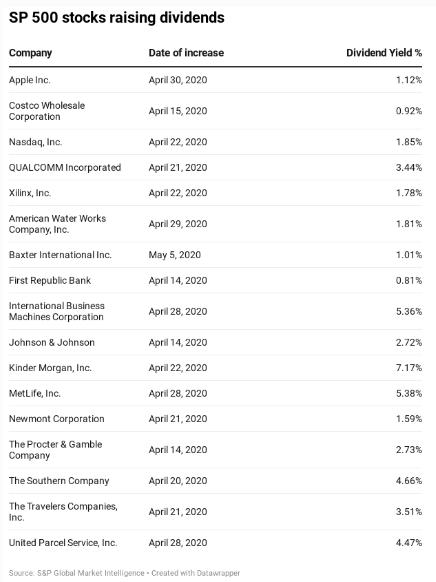Screen dimensions: 436x582
Task: Click the Date of increase column header
Action: [186, 53]
